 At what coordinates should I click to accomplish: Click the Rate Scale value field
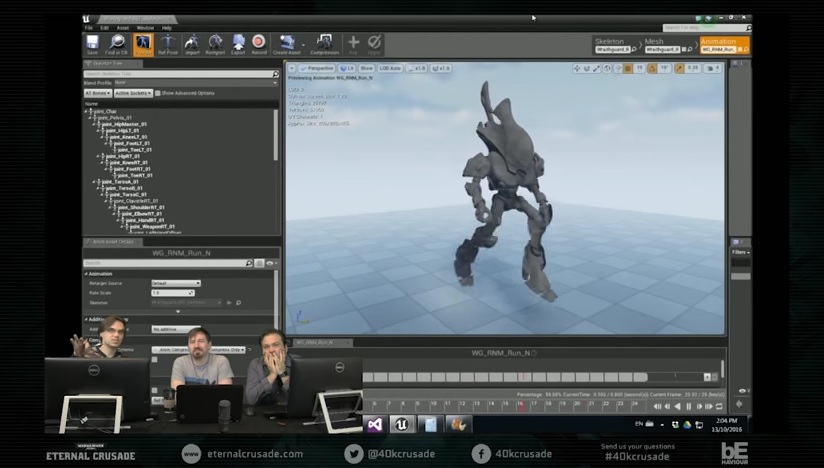[173, 293]
